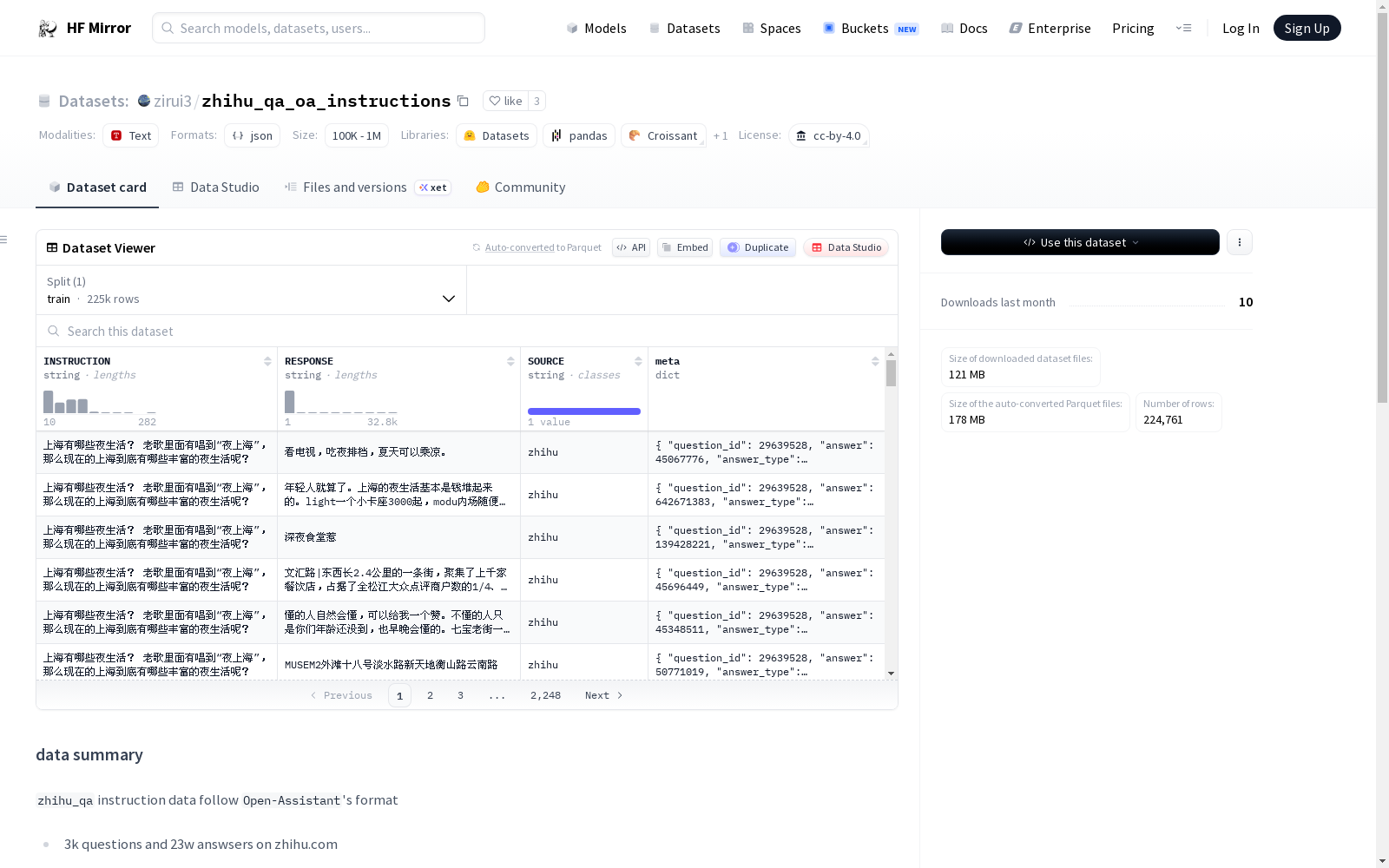
Task: Click the json format tag
Action: tap(252, 135)
